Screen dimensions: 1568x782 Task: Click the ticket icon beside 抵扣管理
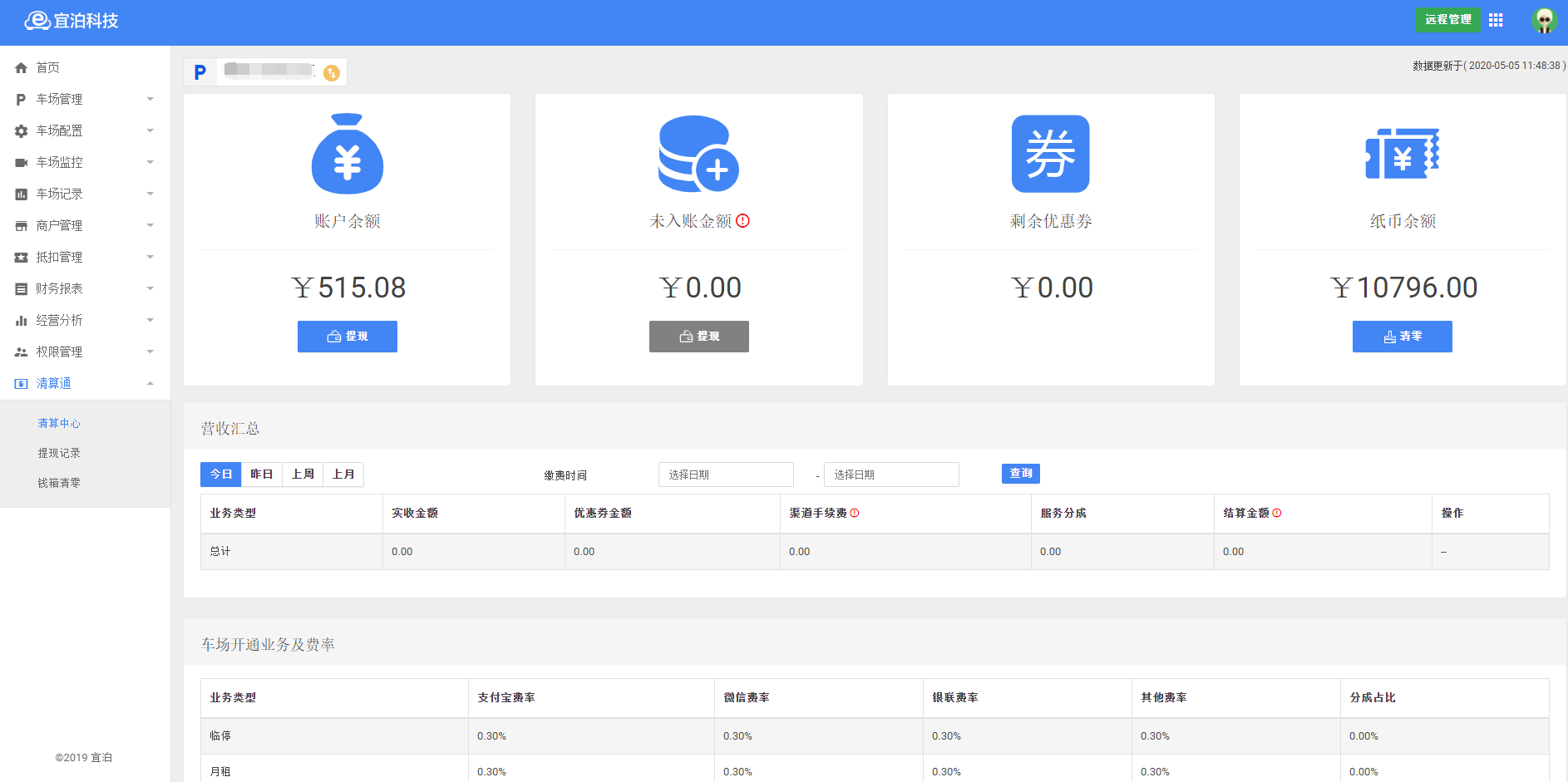22,258
